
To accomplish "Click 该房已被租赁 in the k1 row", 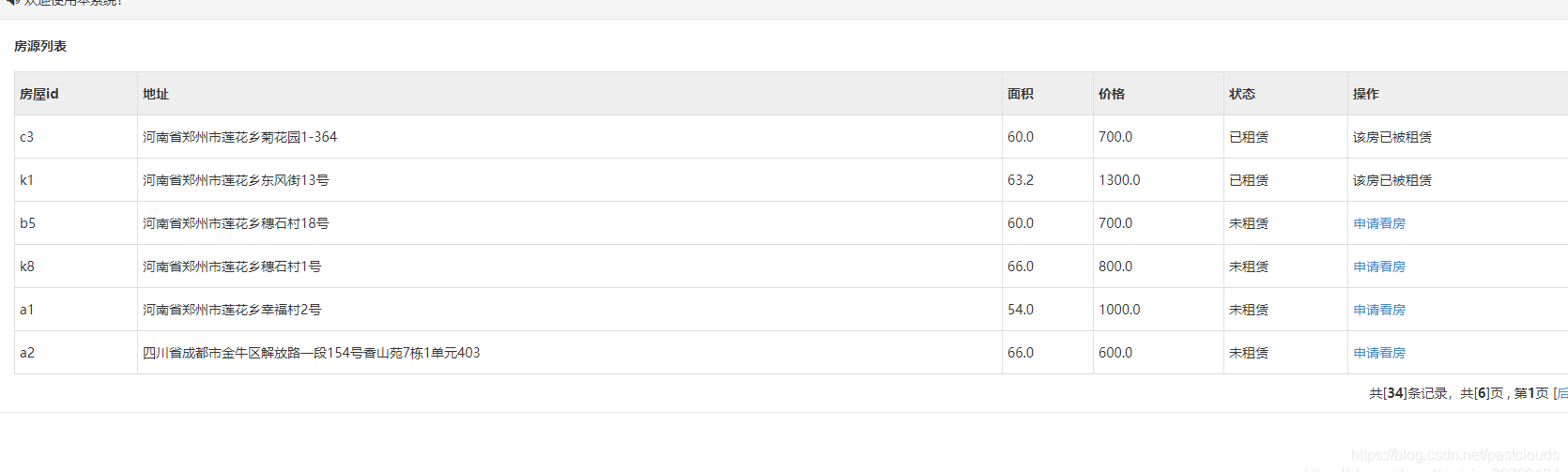I will (1391, 180).
